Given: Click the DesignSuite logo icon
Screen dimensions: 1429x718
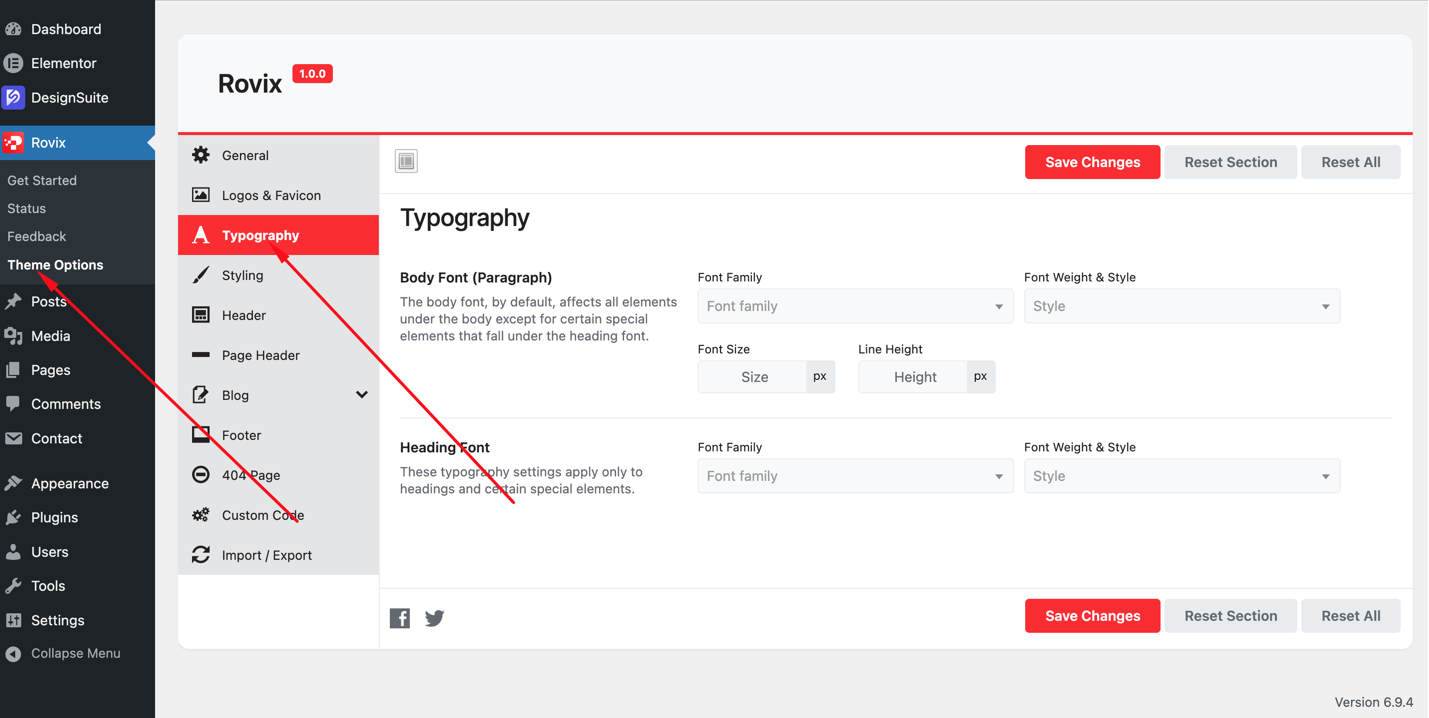Looking at the screenshot, I should coord(14,97).
